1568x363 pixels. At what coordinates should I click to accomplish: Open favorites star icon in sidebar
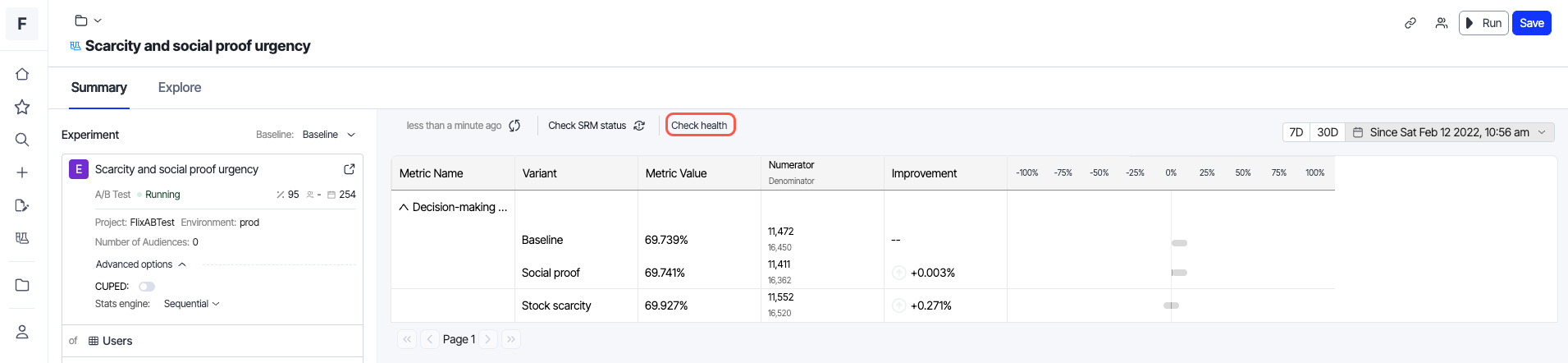(22, 107)
